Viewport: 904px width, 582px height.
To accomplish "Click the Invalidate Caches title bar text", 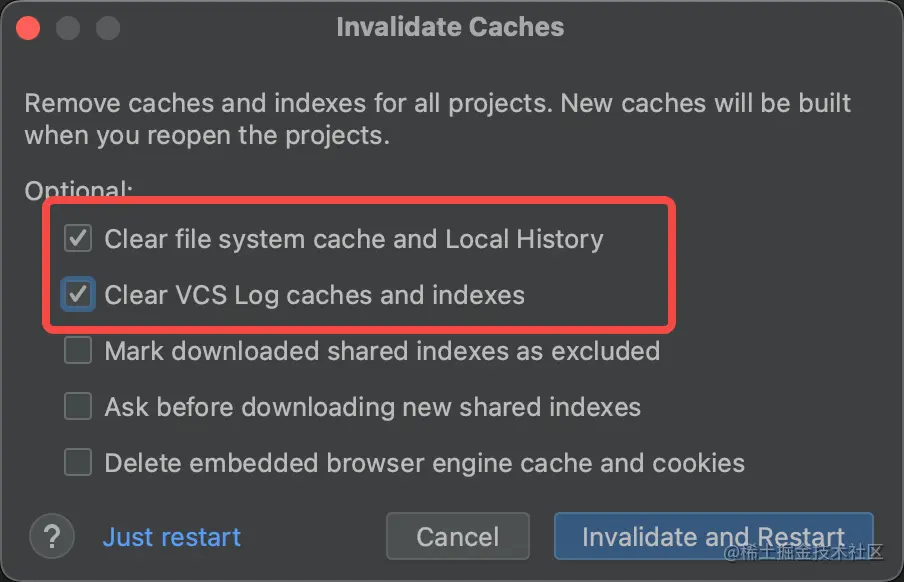I will click(450, 27).
